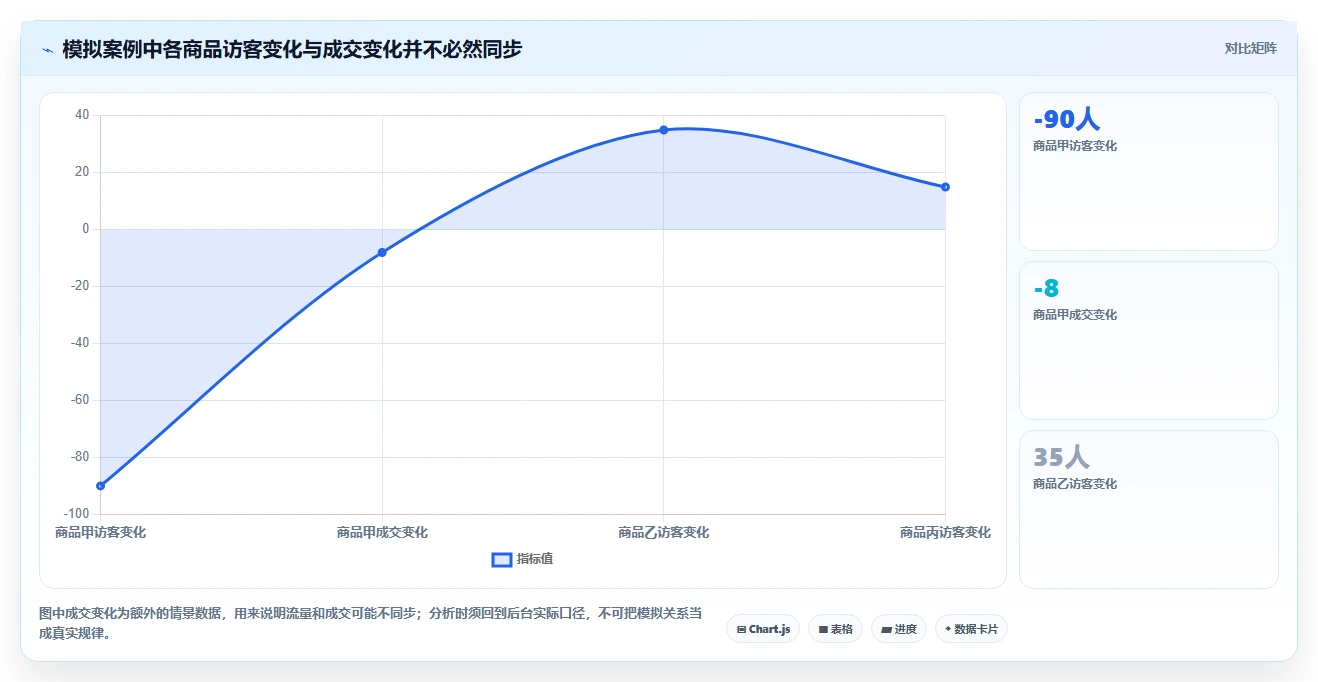This screenshot has height=682, width=1318.
Task: Select the 进度 tag chip
Action: (899, 629)
